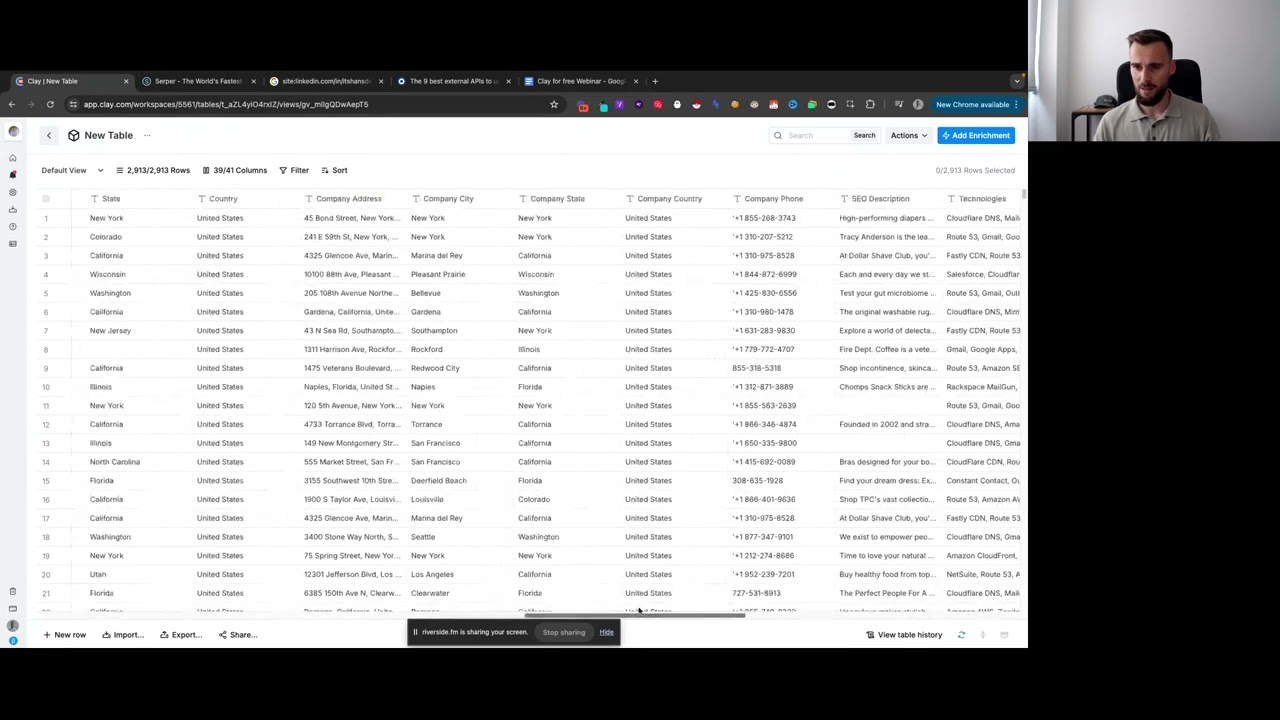Viewport: 1280px width, 720px height.
Task: Close the Serper browser tab
Action: click(253, 81)
